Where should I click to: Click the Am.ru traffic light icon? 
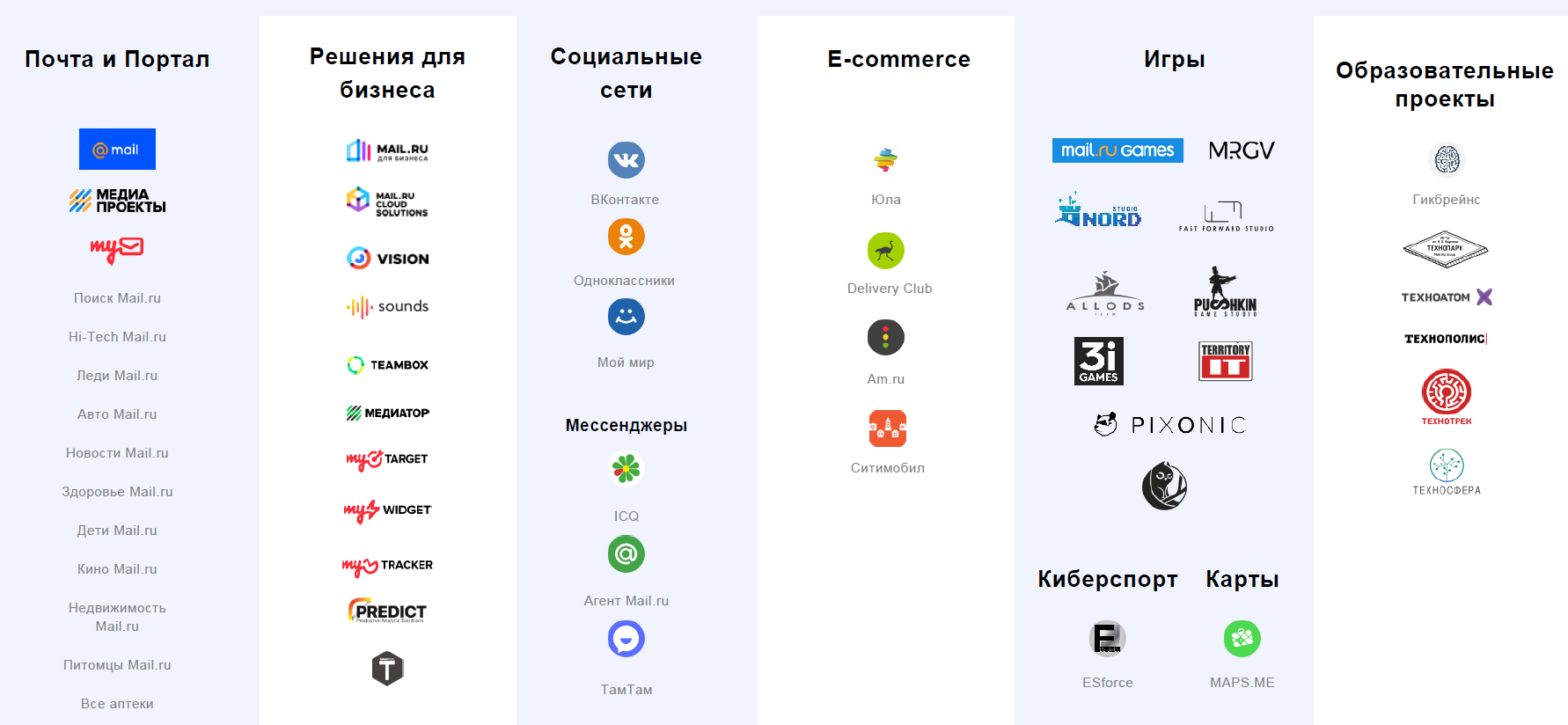(x=885, y=337)
